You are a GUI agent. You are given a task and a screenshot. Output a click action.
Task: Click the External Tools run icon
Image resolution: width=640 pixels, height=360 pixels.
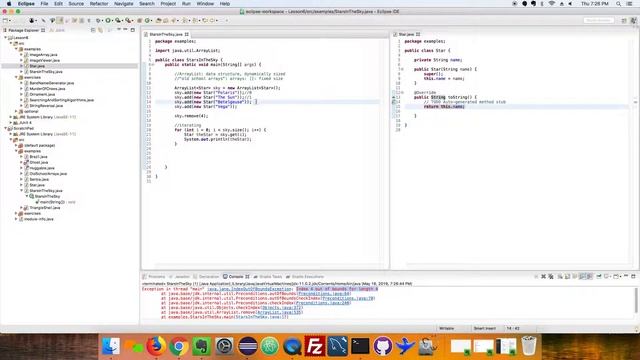click(128, 20)
